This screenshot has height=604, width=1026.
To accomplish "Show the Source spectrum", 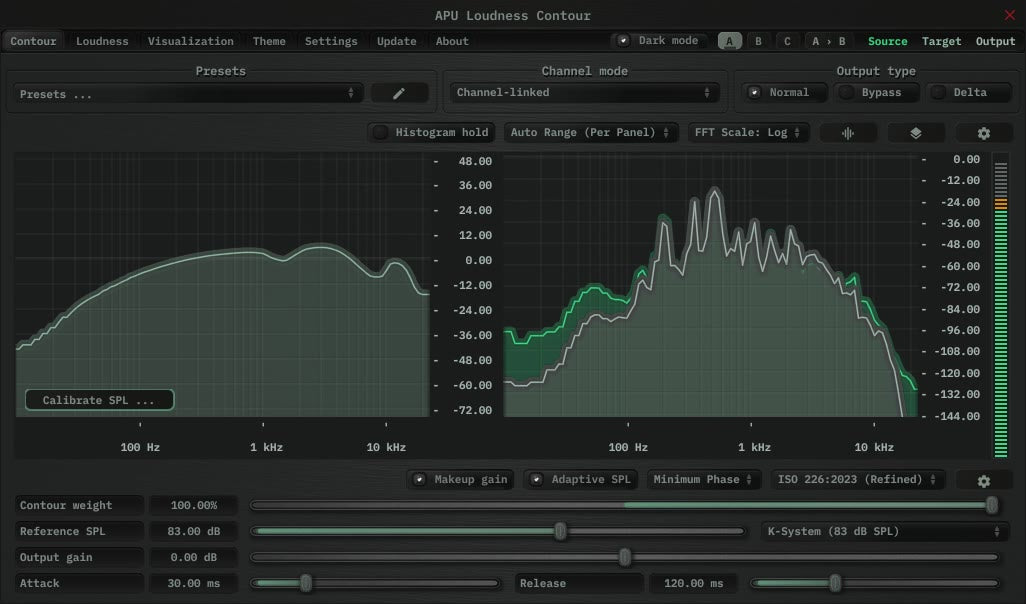I will pyautogui.click(x=887, y=41).
